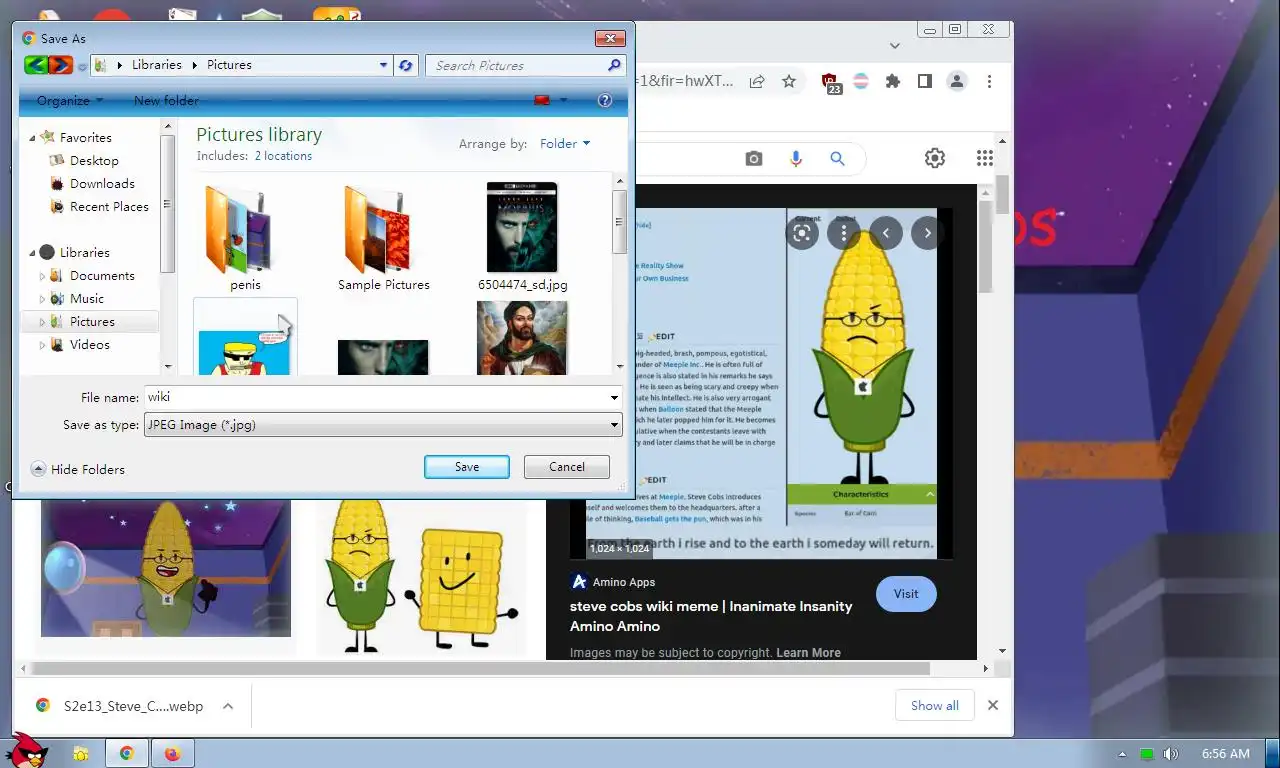Click the blue Google search magnifier

(837, 158)
